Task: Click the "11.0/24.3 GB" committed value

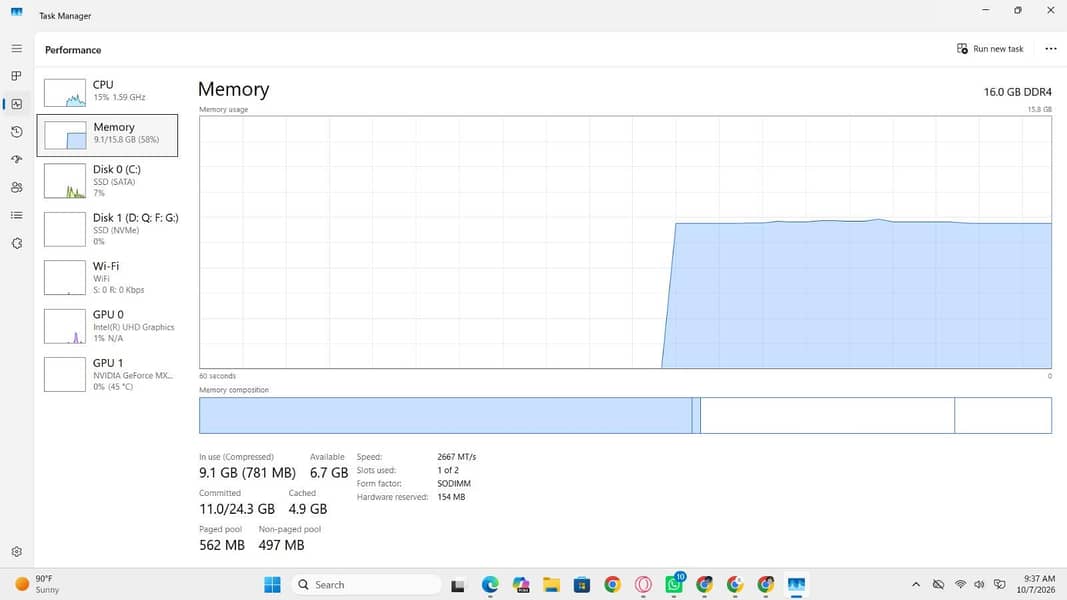Action: click(x=237, y=509)
